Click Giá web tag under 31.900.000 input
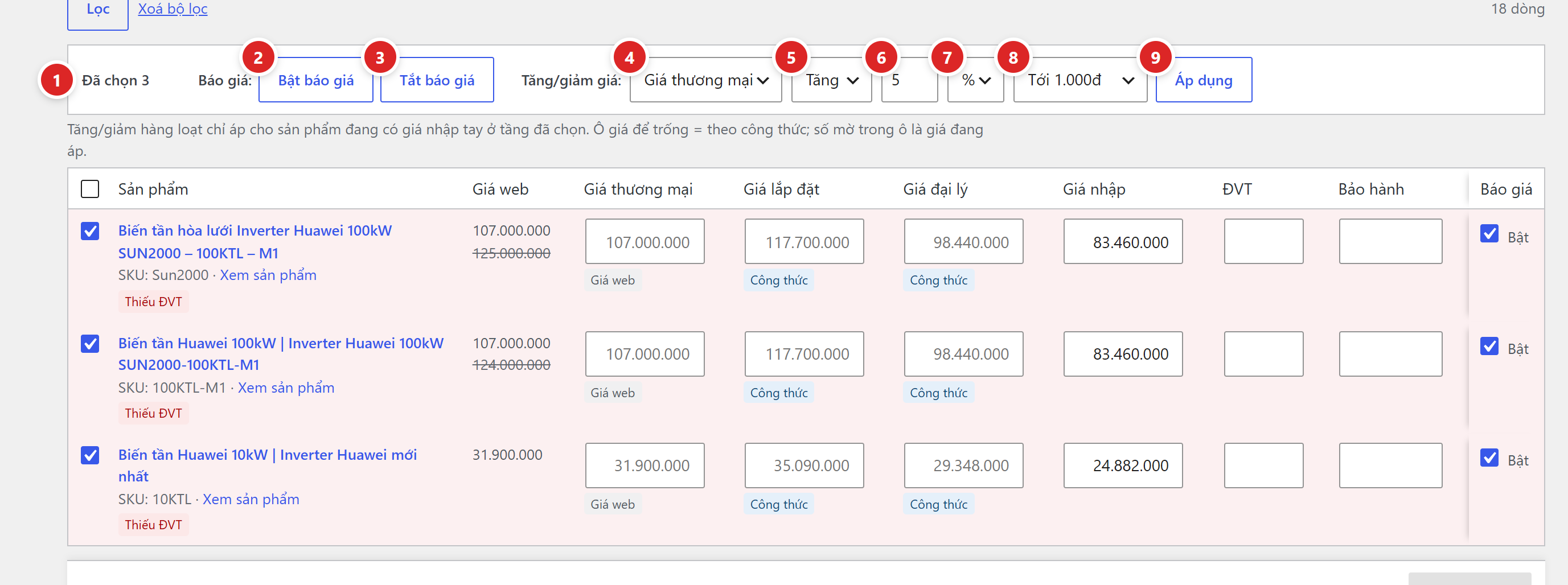 tap(613, 505)
